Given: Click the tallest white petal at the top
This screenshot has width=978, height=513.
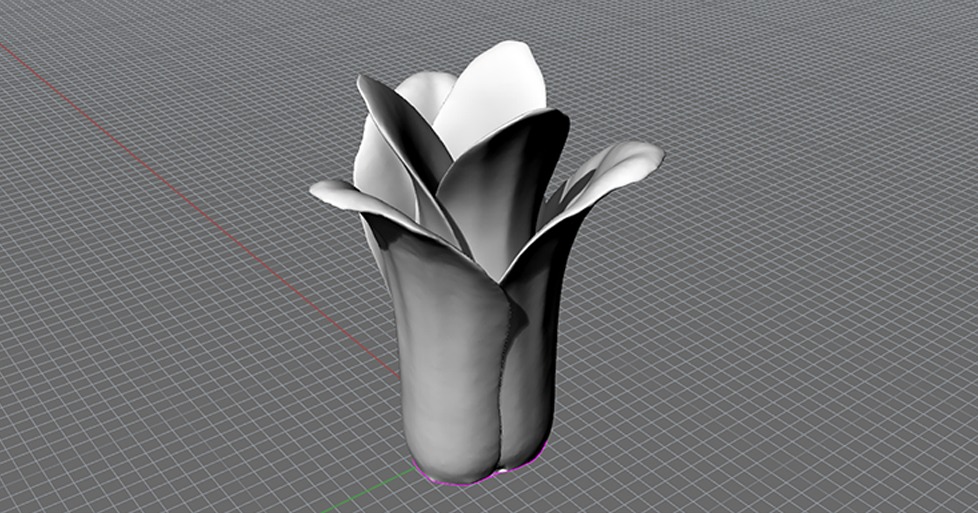Looking at the screenshot, I should click(x=495, y=95).
